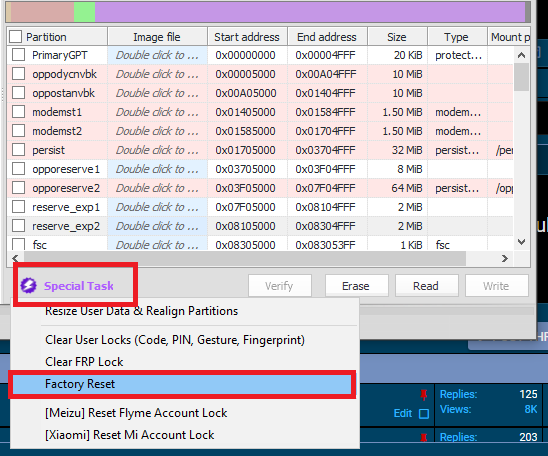Check the fsc partition checkbox
548x456 pixels.
[x=18, y=244]
